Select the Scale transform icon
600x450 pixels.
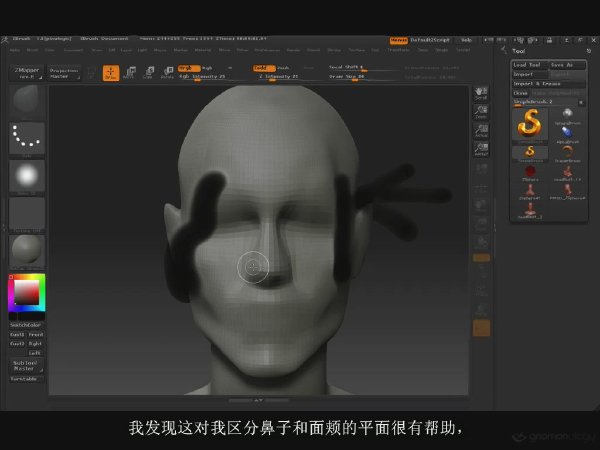click(x=148, y=72)
